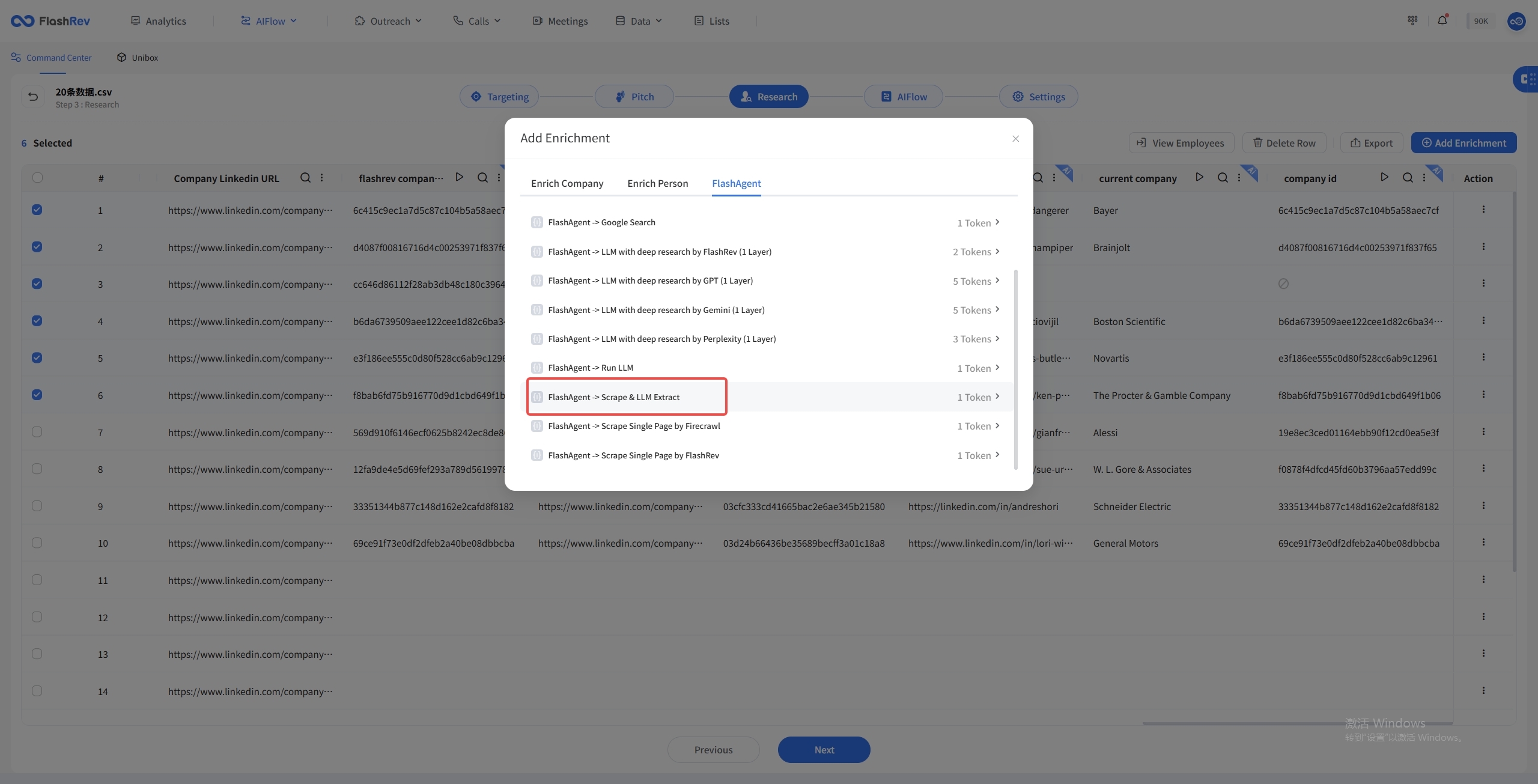The width and height of the screenshot is (1538, 784).
Task: Open the Analytics menu
Action: (159, 21)
